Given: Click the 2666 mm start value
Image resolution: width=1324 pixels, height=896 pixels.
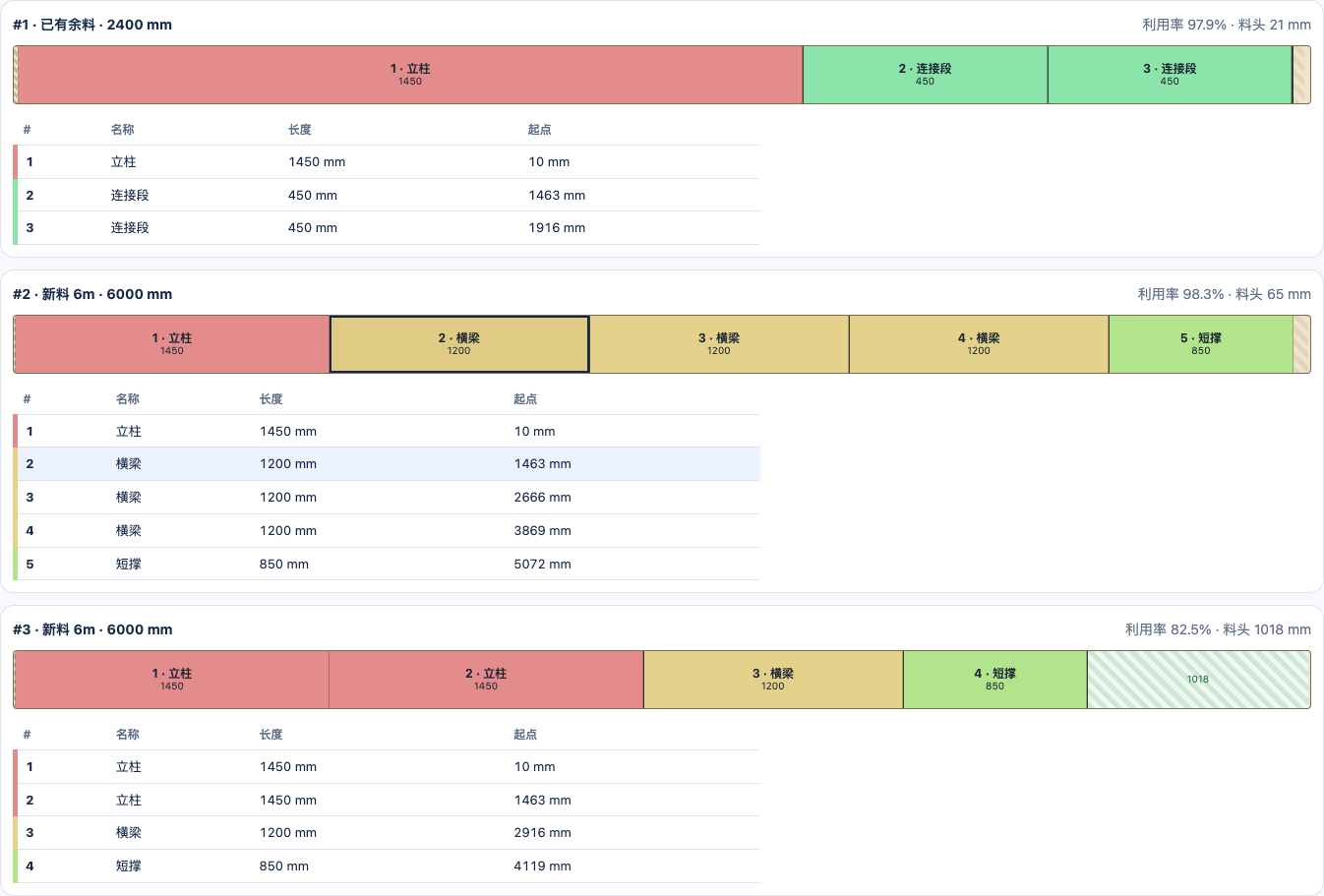Looking at the screenshot, I should pos(542,497).
